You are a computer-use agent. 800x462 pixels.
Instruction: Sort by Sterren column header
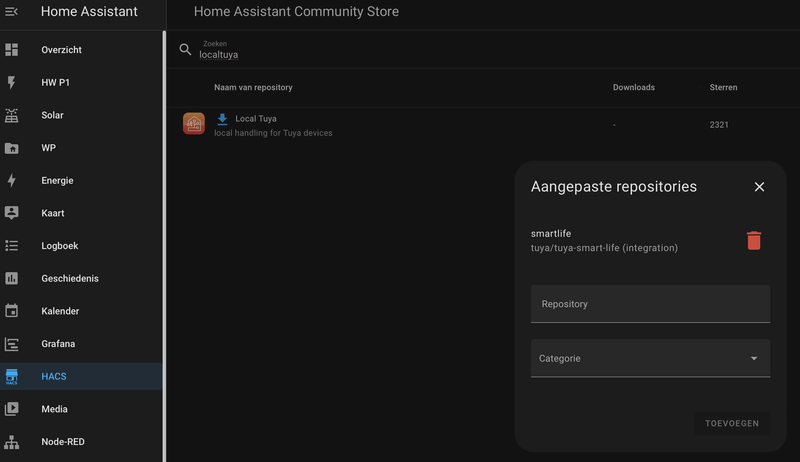tap(723, 87)
